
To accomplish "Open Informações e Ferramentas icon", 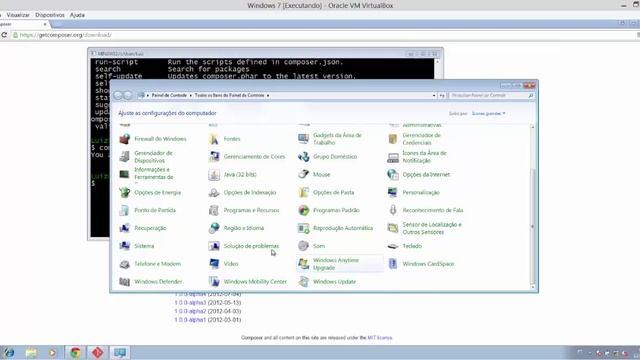I will [x=124, y=174].
